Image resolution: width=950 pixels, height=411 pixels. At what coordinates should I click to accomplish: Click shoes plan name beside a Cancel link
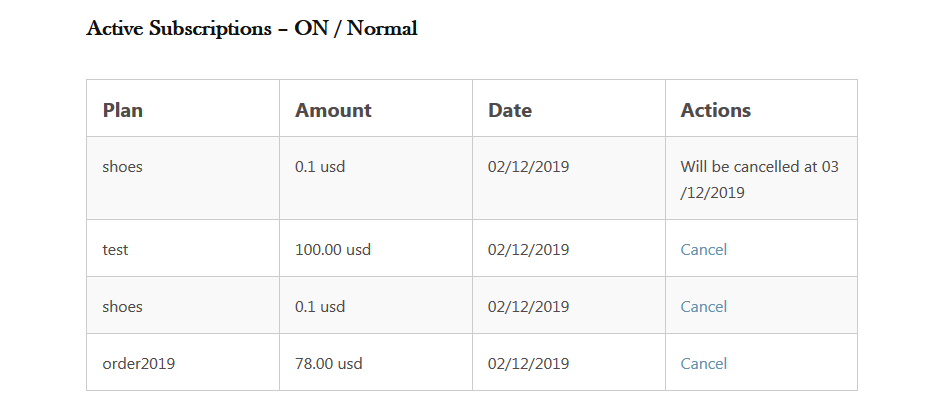click(x=122, y=306)
